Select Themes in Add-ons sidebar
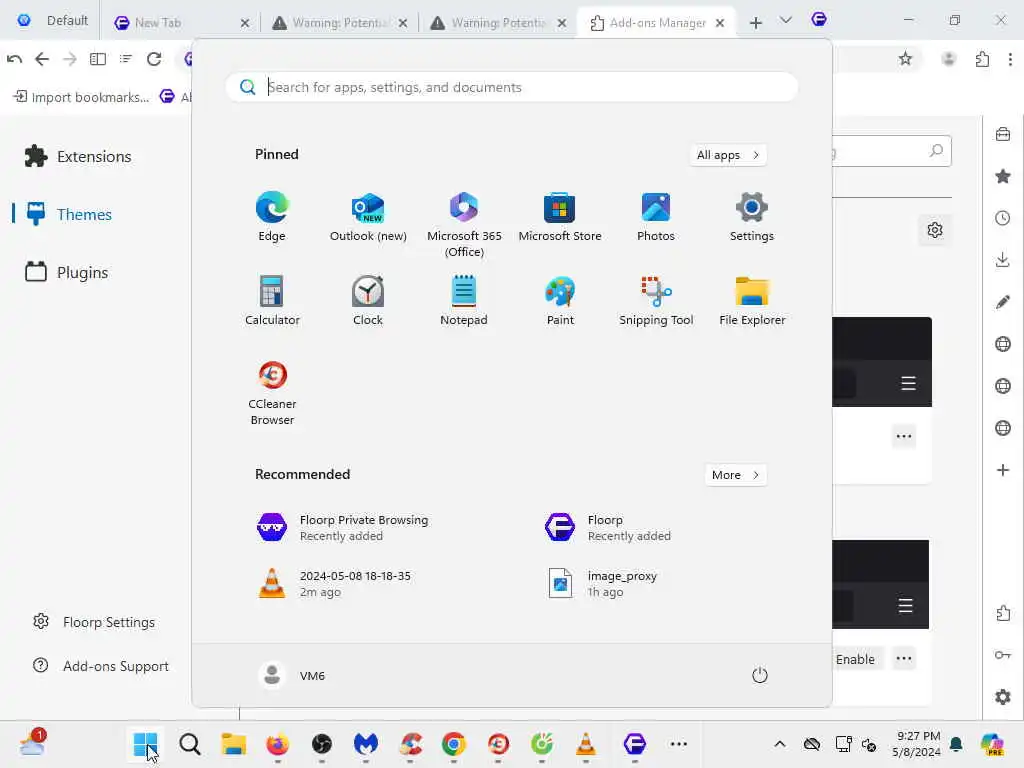 click(x=69, y=214)
